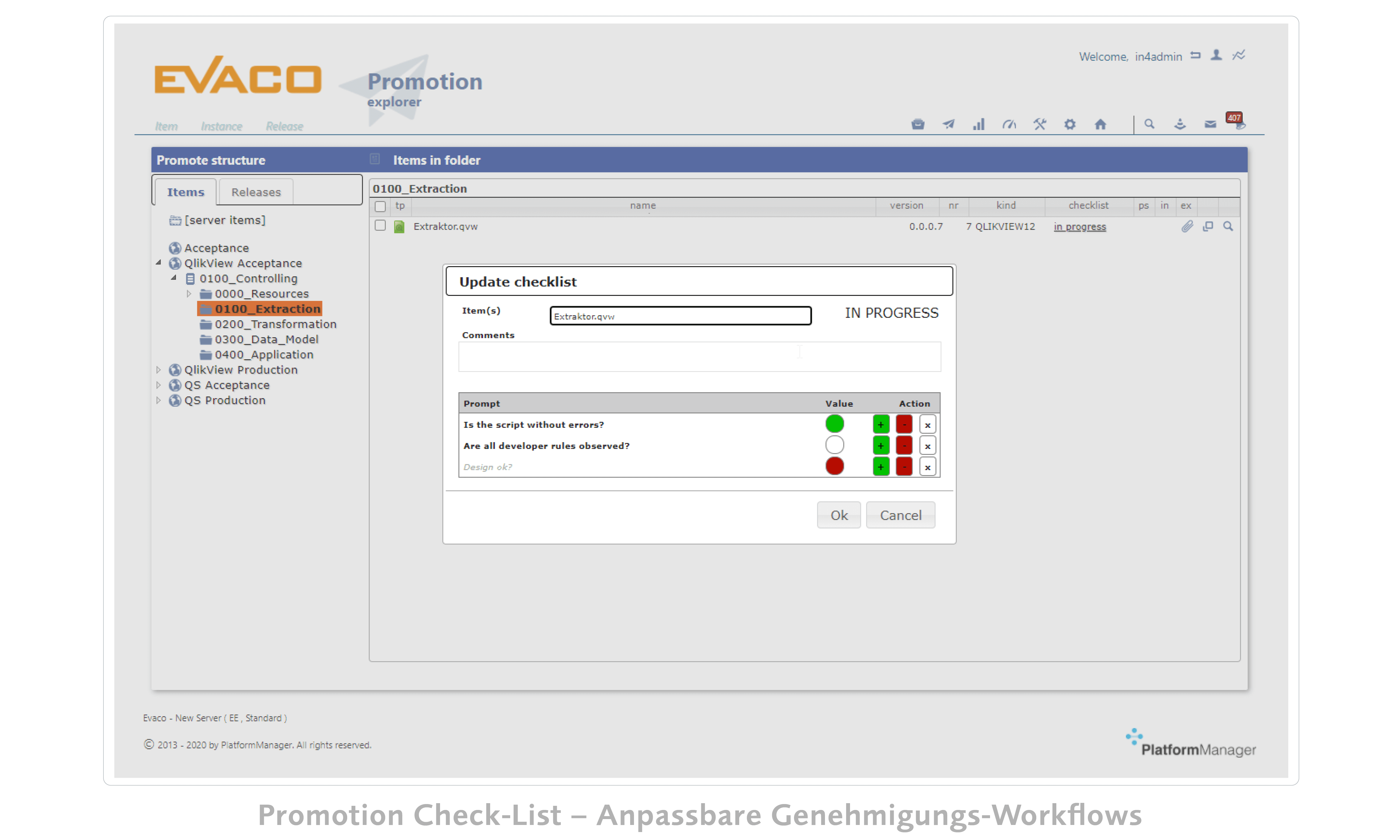Click the paperclip attachment icon for Extraktor.qvw
The height and width of the screenshot is (840, 1400).
click(x=1187, y=226)
